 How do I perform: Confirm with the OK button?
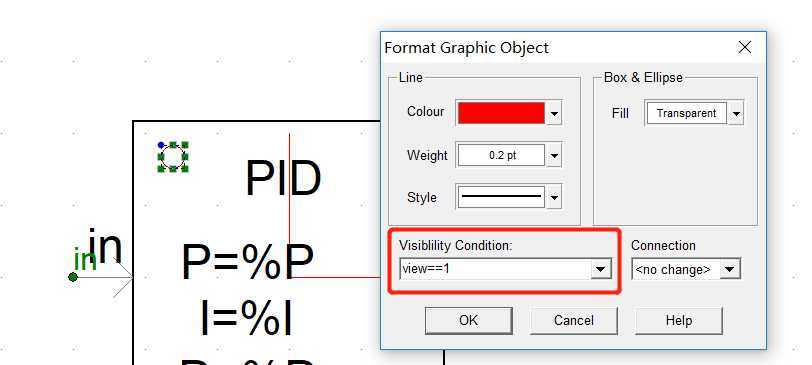tap(469, 320)
